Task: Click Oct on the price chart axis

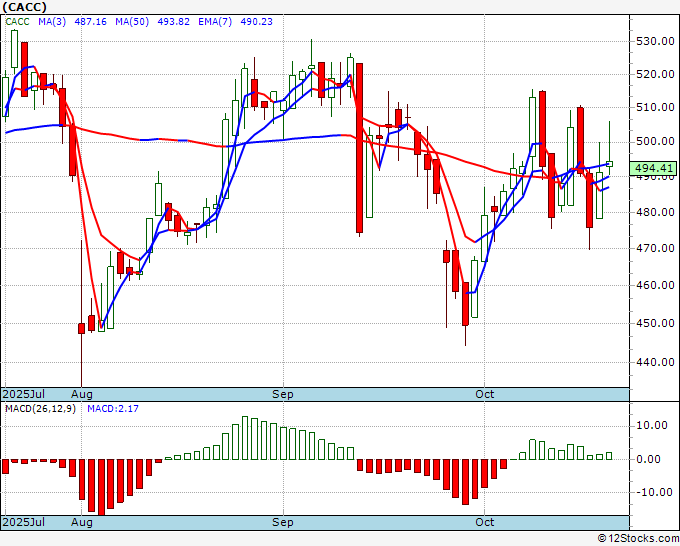Action: pos(484,394)
